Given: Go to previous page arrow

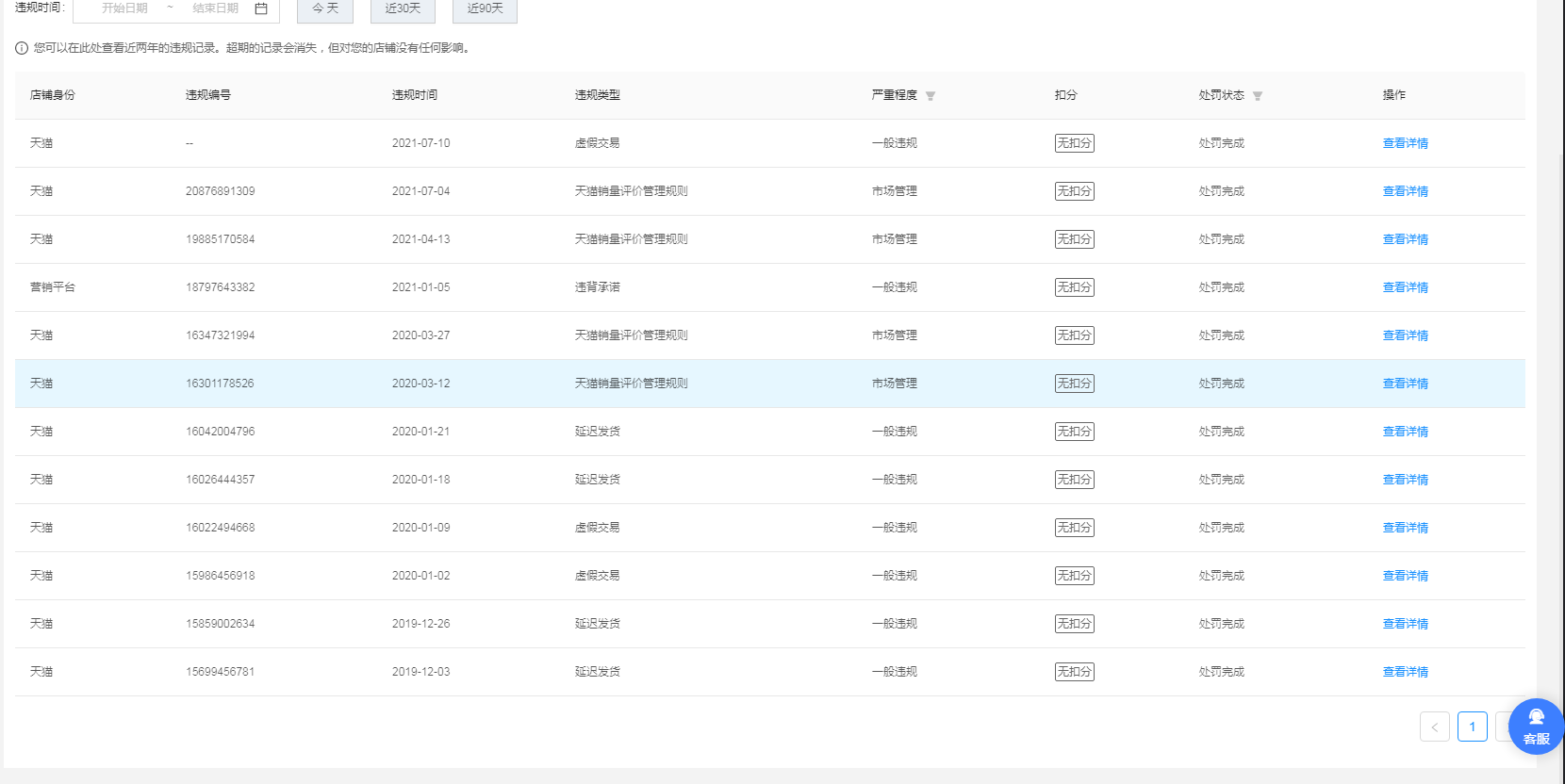Looking at the screenshot, I should pos(1435,727).
